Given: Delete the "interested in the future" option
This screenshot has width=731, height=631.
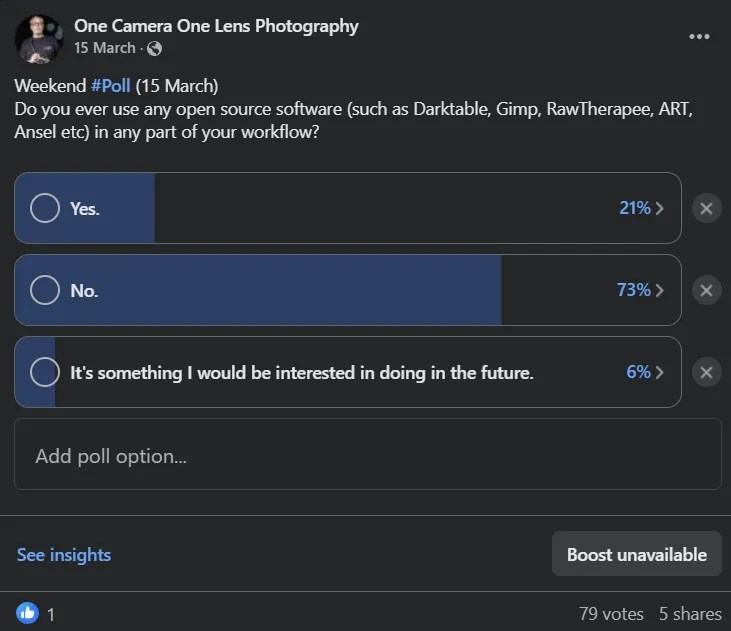Looking at the screenshot, I should pyautogui.click(x=706, y=372).
